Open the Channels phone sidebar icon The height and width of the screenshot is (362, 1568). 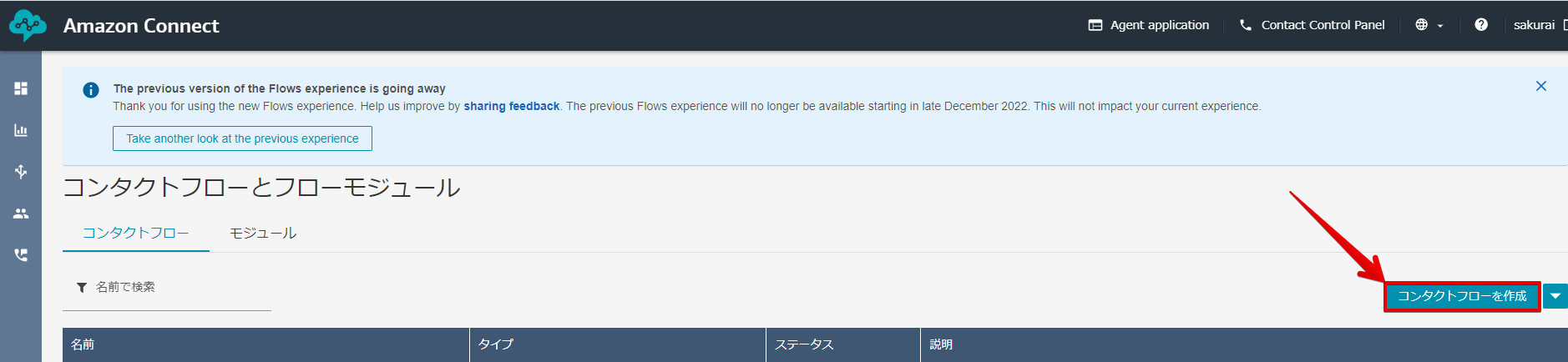click(21, 255)
